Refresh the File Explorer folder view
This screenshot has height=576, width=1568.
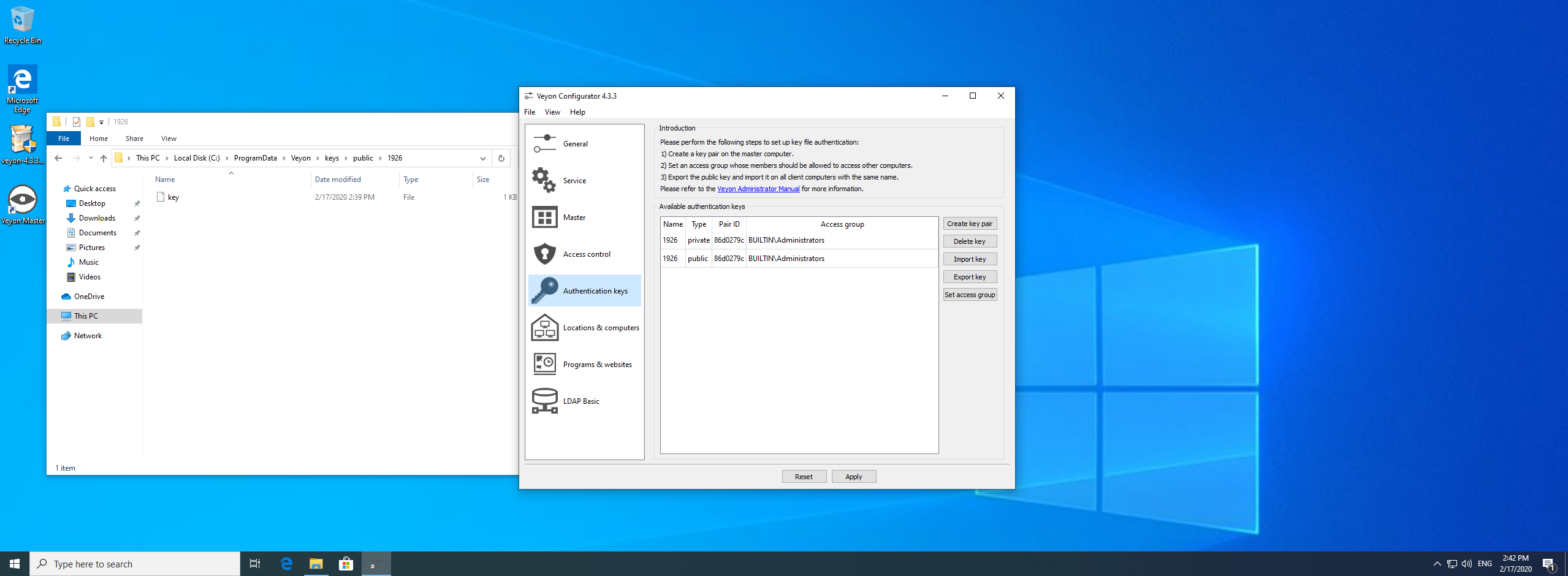click(x=501, y=158)
